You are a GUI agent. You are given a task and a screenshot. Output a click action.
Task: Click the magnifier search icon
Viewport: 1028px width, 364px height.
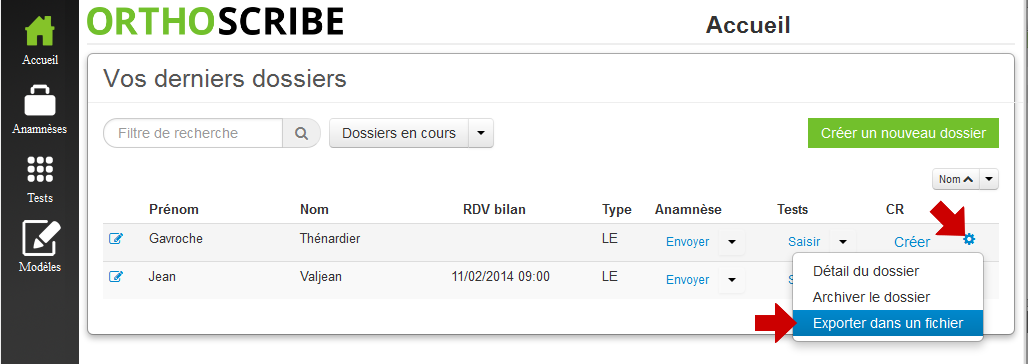click(x=302, y=133)
